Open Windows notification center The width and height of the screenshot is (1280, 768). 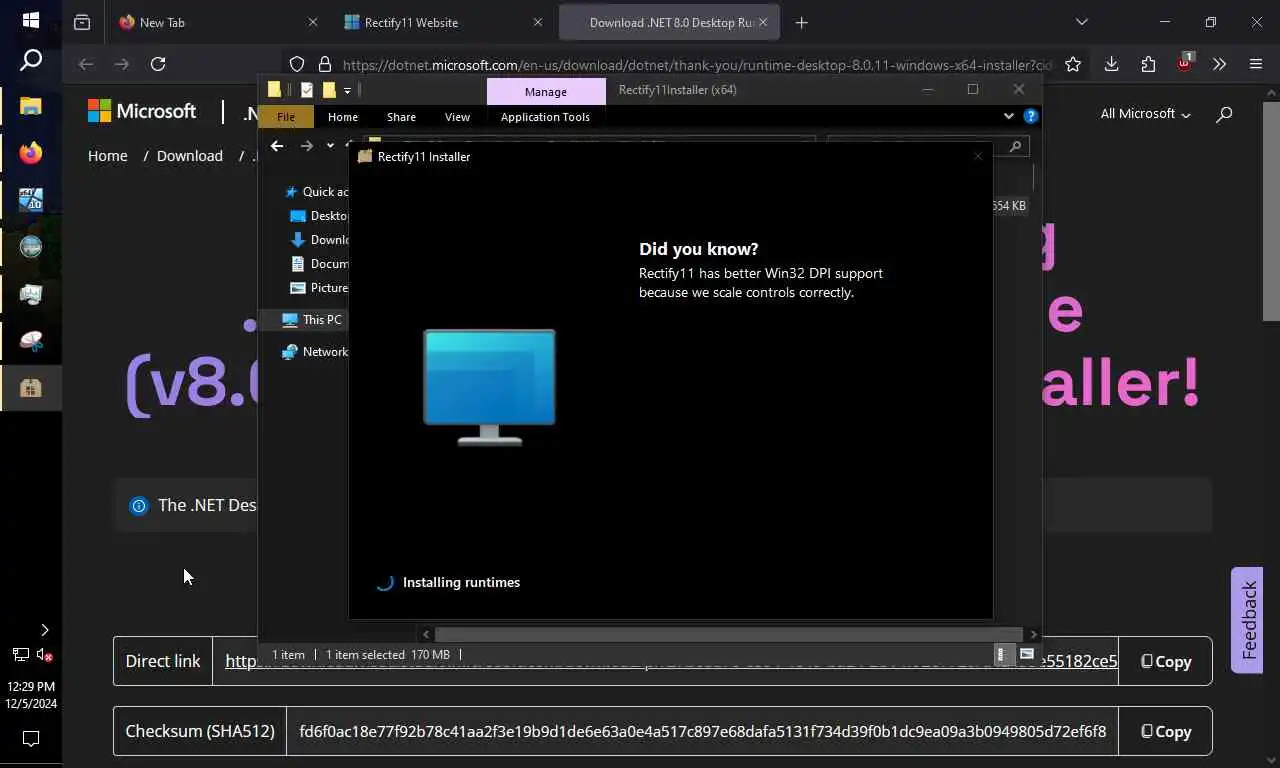(x=31, y=739)
